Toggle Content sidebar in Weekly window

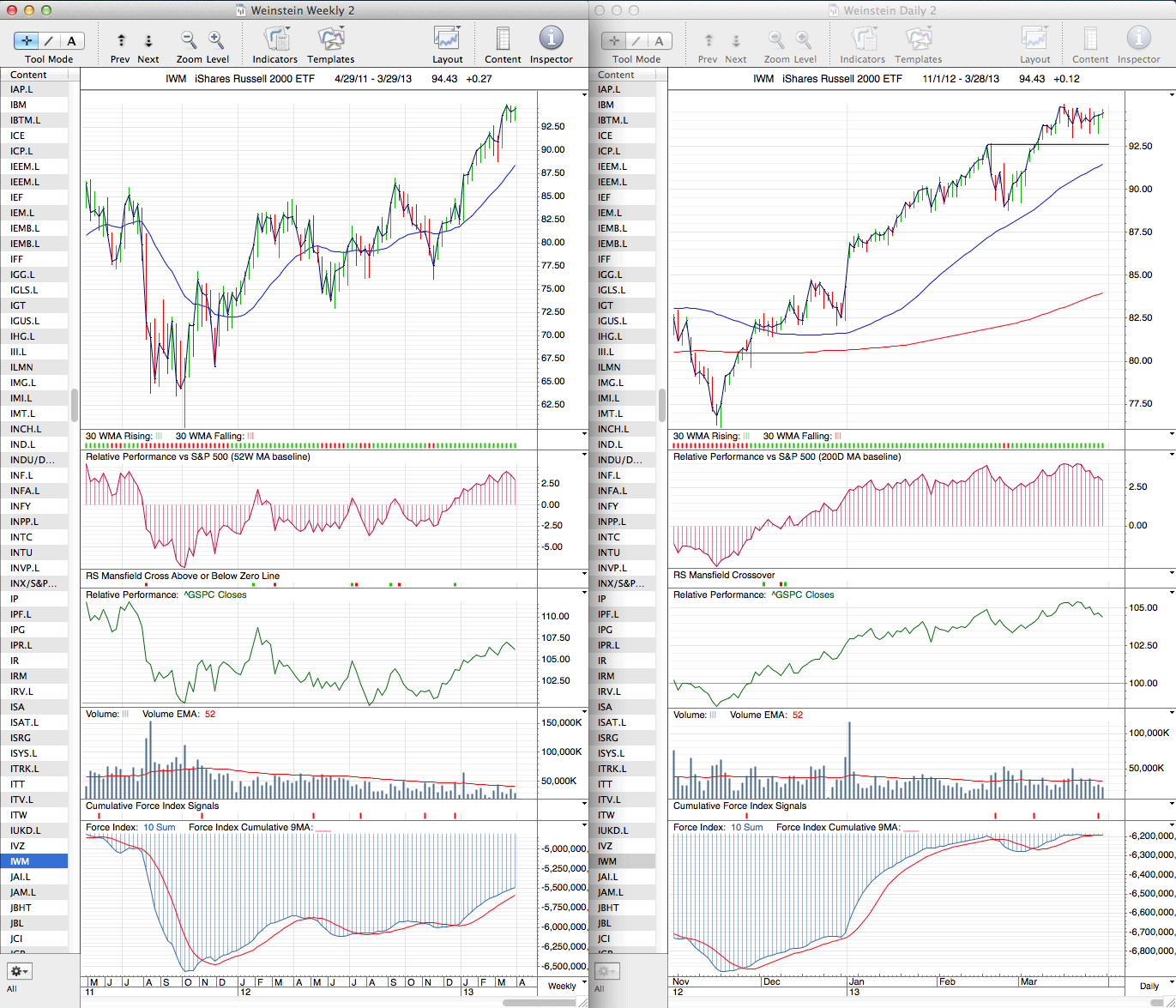point(503,39)
